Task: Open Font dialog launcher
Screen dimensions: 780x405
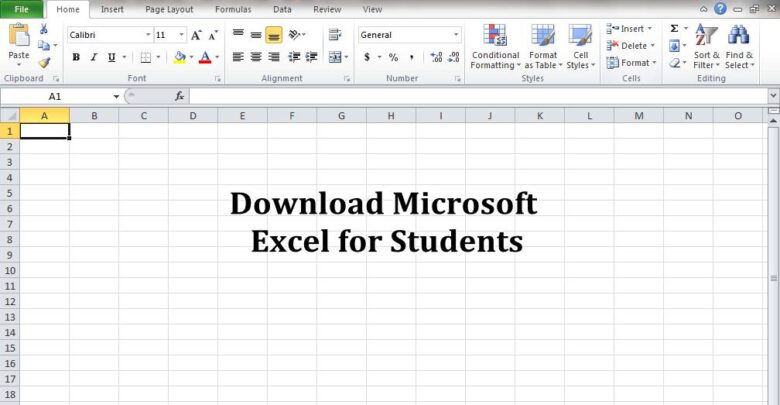Action: click(x=217, y=79)
